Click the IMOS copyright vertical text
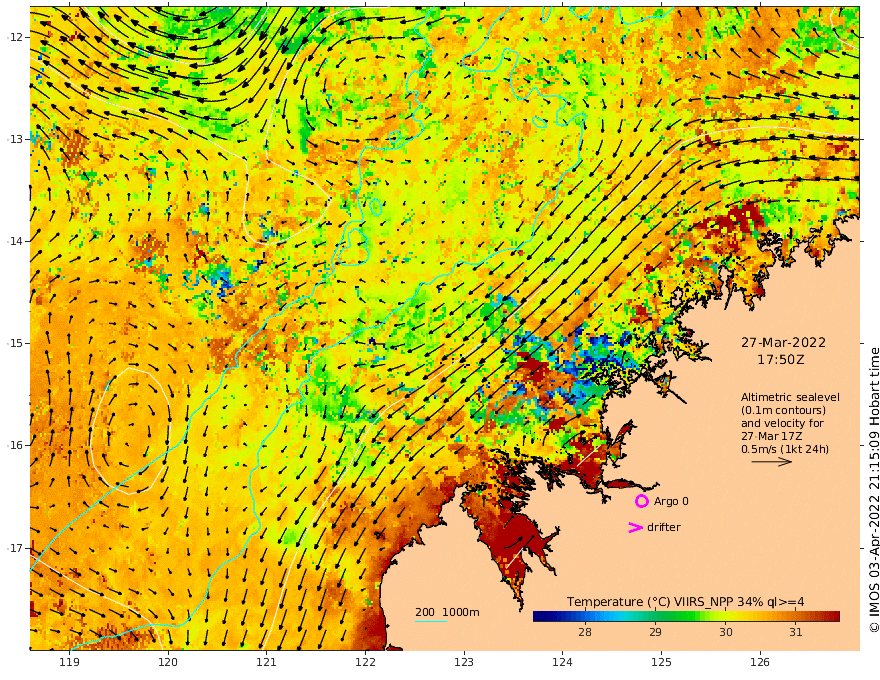This screenshot has width=880, height=680. tap(874, 490)
